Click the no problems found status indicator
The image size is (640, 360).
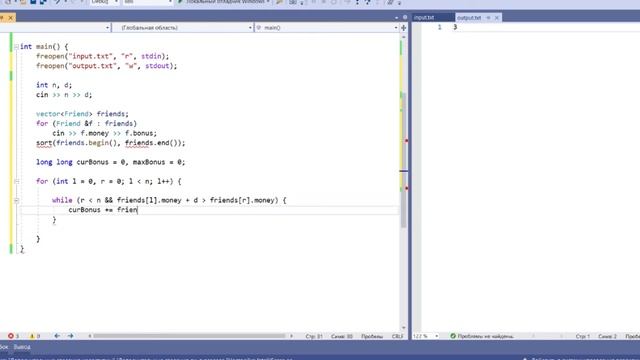click(x=482, y=336)
